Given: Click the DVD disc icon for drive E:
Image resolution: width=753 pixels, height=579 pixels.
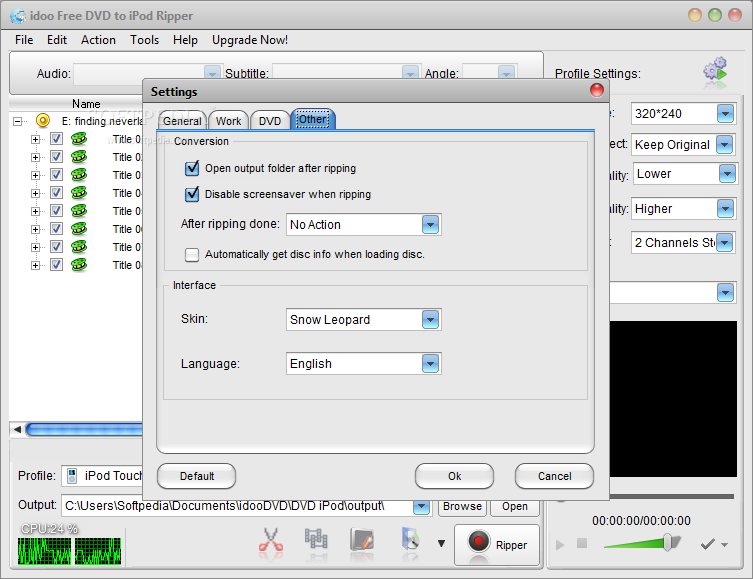Looking at the screenshot, I should (43, 121).
